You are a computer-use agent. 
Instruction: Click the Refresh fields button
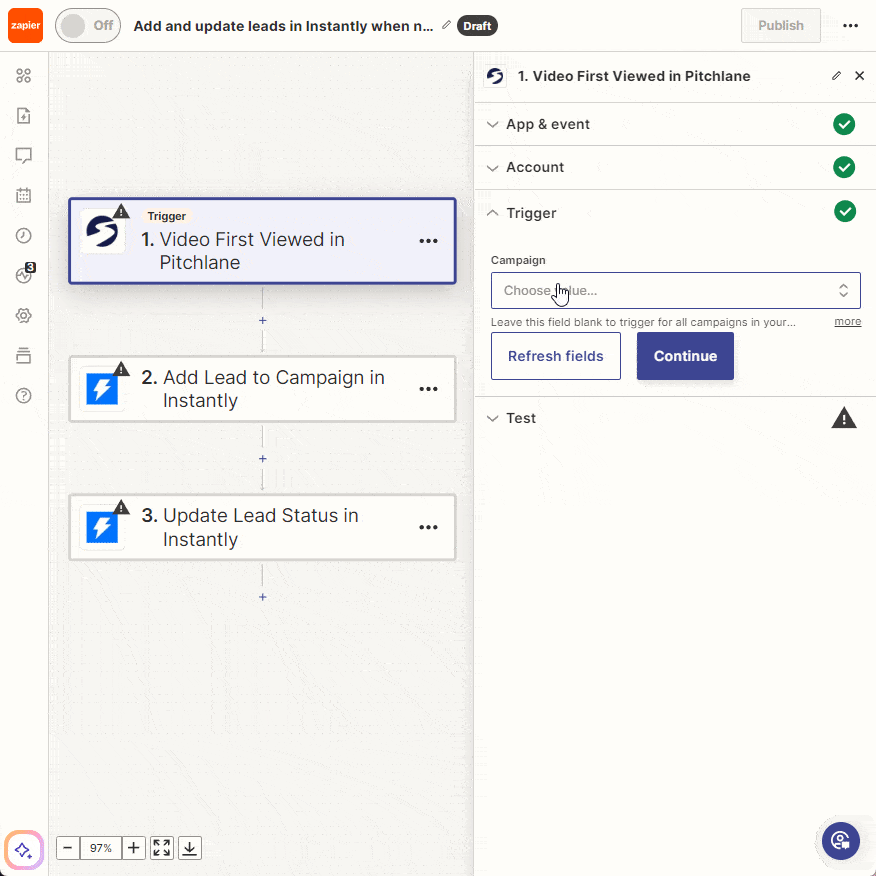(555, 356)
